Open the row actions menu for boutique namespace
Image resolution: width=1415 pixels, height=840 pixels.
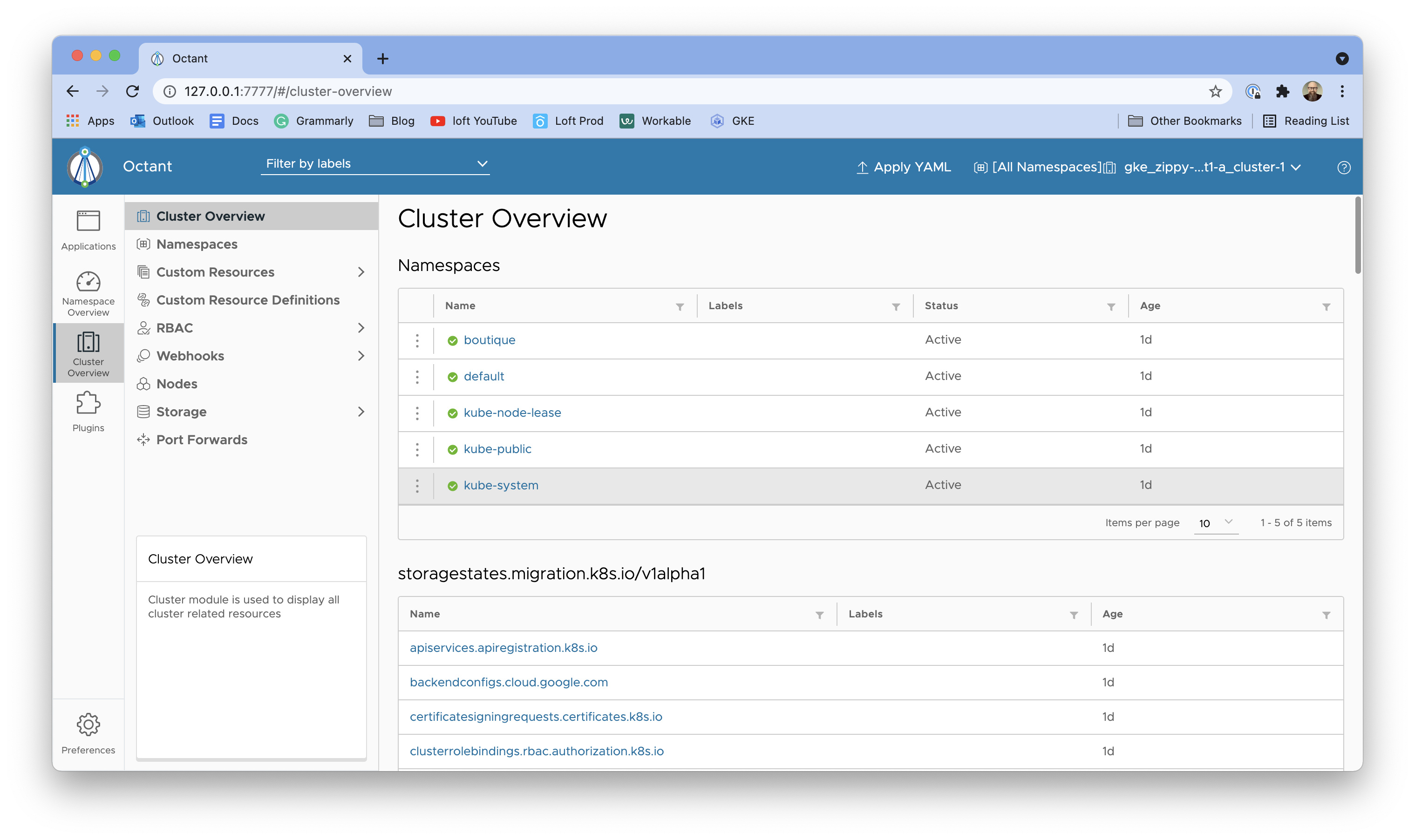pyautogui.click(x=417, y=340)
